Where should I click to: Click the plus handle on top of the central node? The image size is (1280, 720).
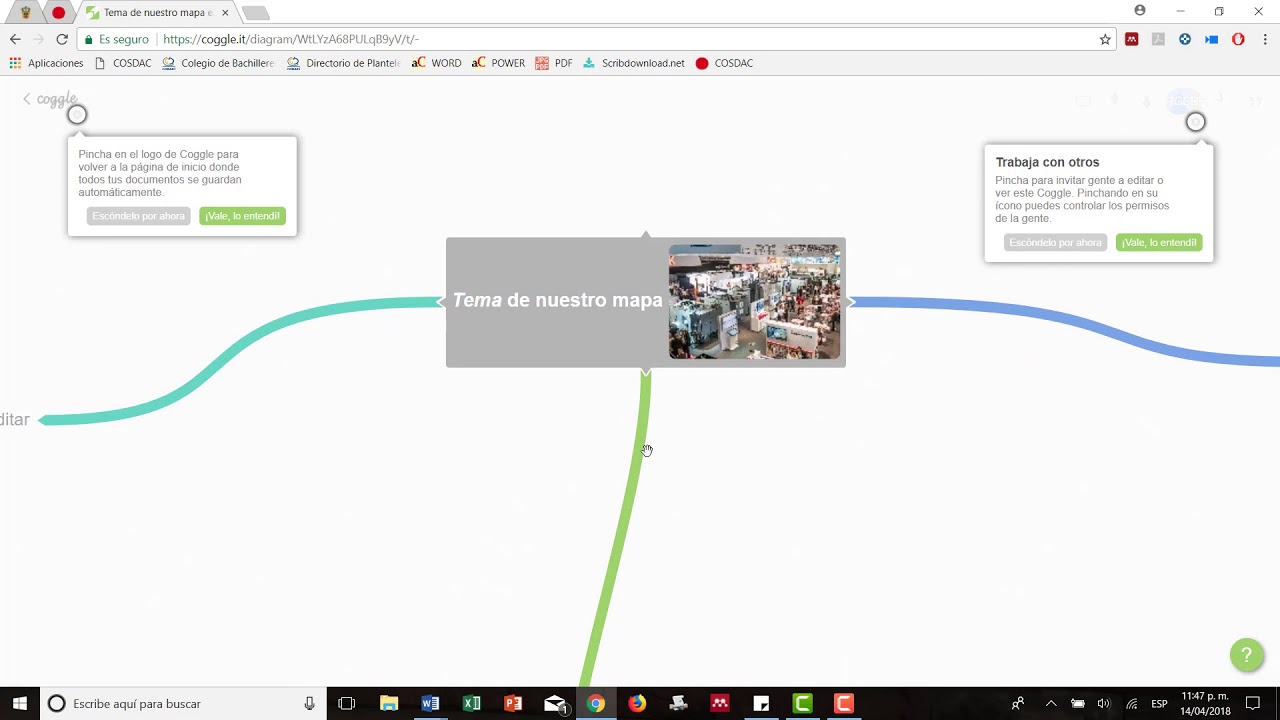click(x=646, y=234)
